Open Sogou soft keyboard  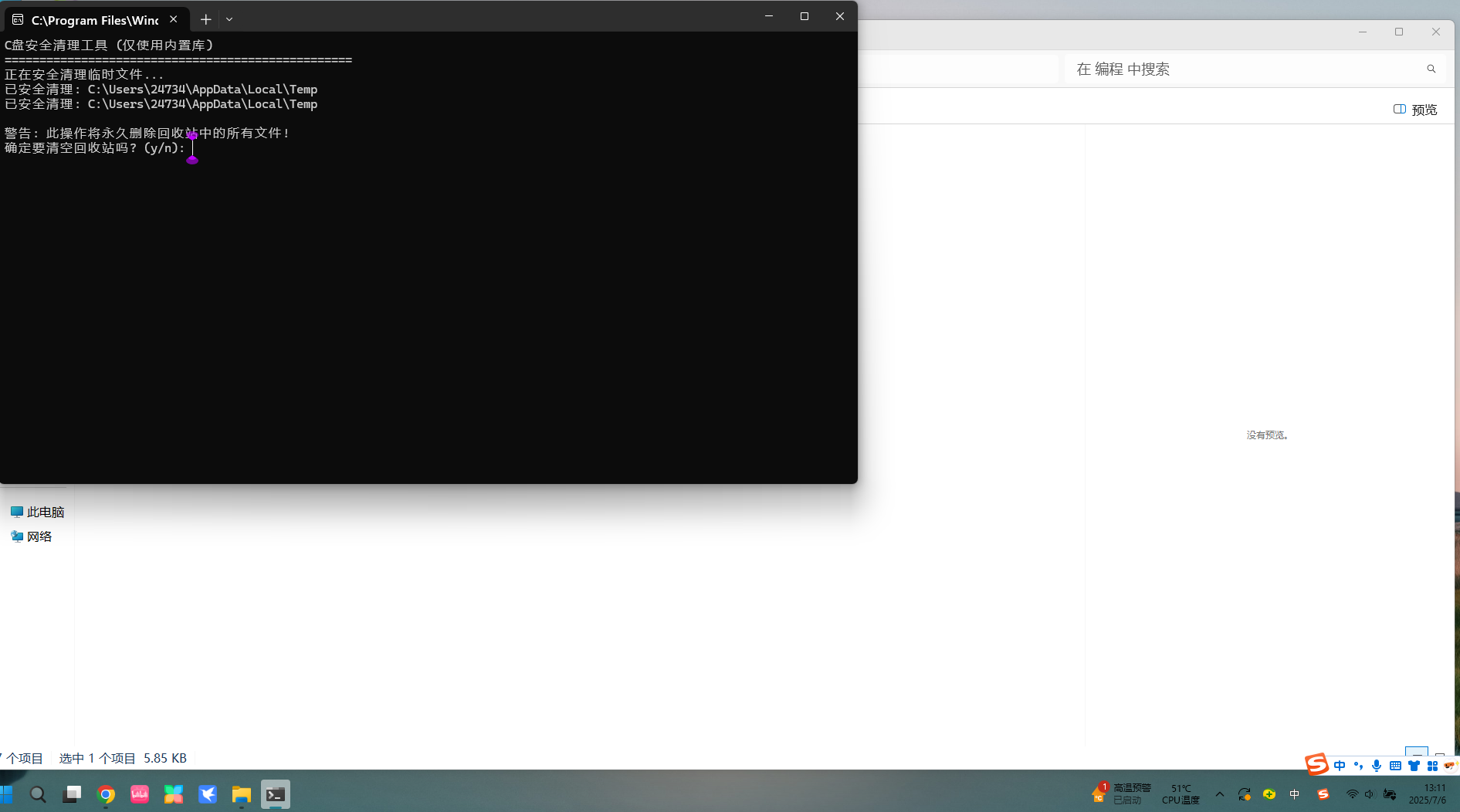[1395, 766]
